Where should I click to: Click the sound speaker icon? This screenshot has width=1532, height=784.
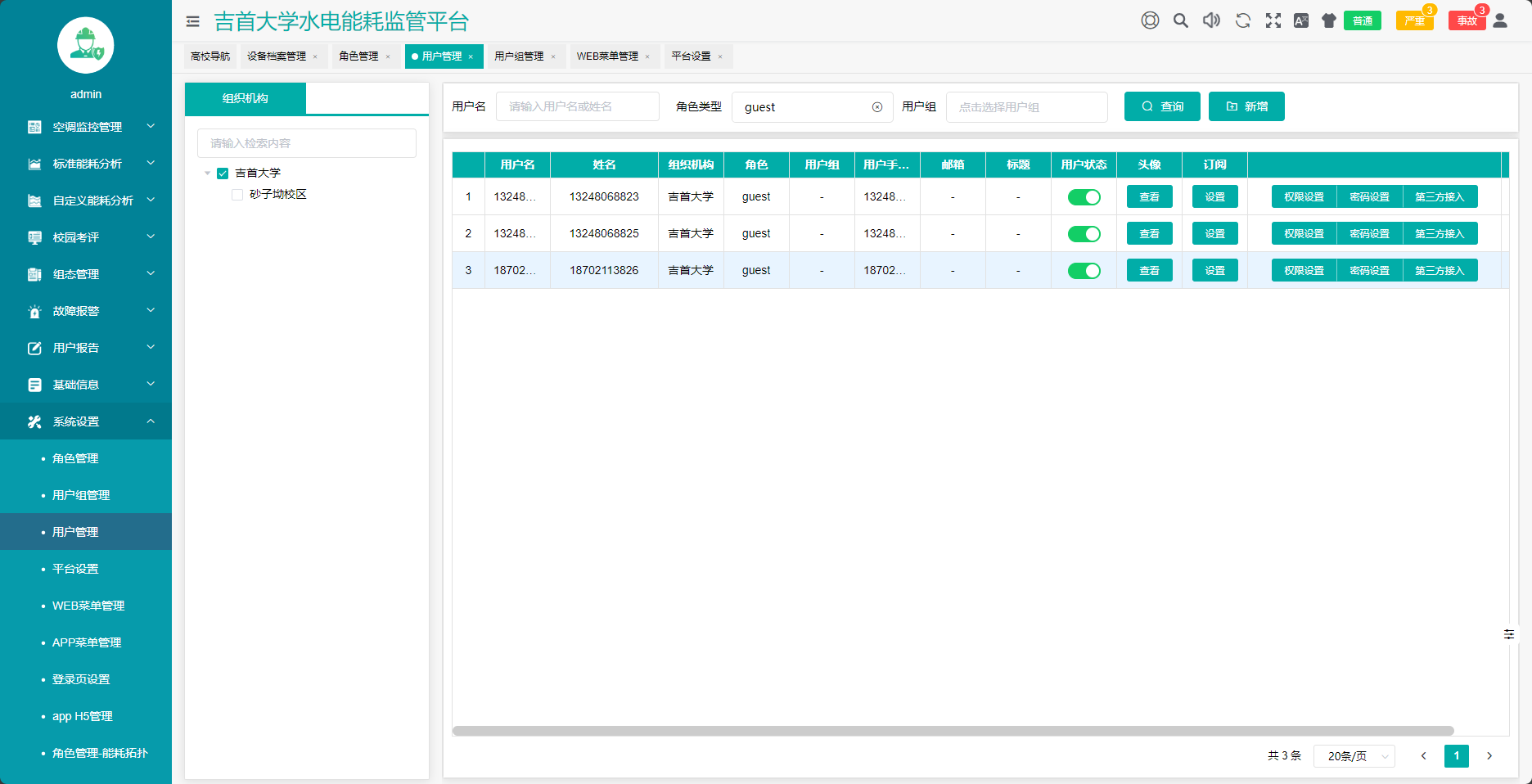(x=1211, y=20)
